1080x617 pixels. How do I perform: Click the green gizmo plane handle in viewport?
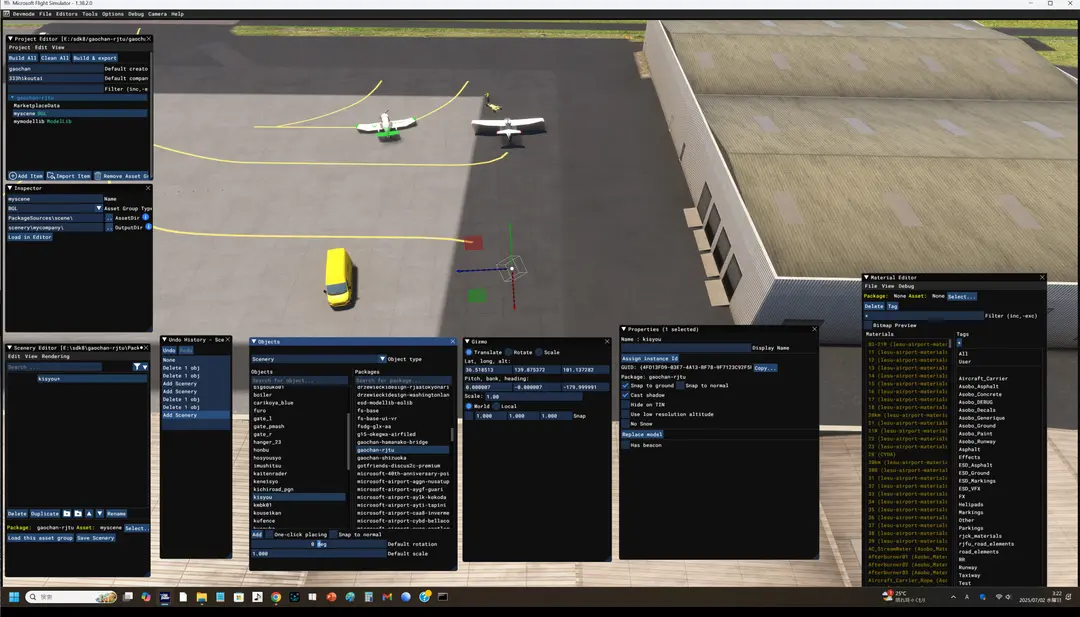(x=477, y=295)
